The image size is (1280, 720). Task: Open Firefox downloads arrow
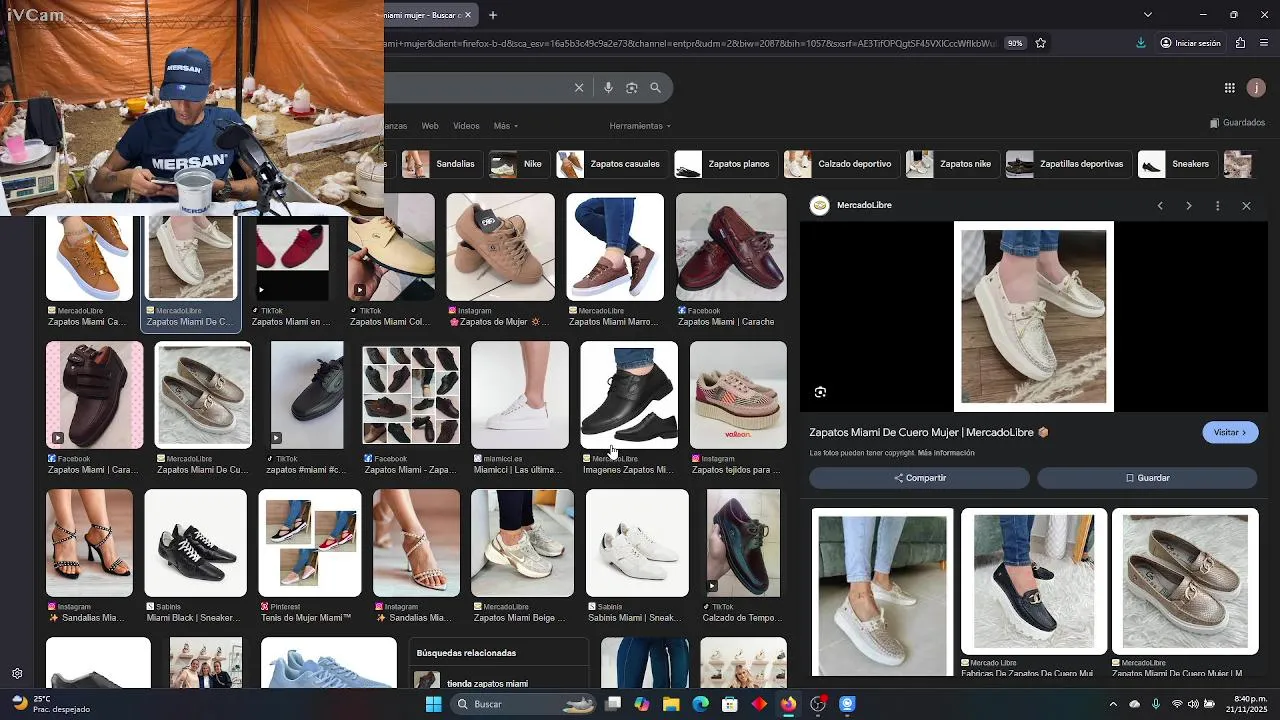(1141, 43)
